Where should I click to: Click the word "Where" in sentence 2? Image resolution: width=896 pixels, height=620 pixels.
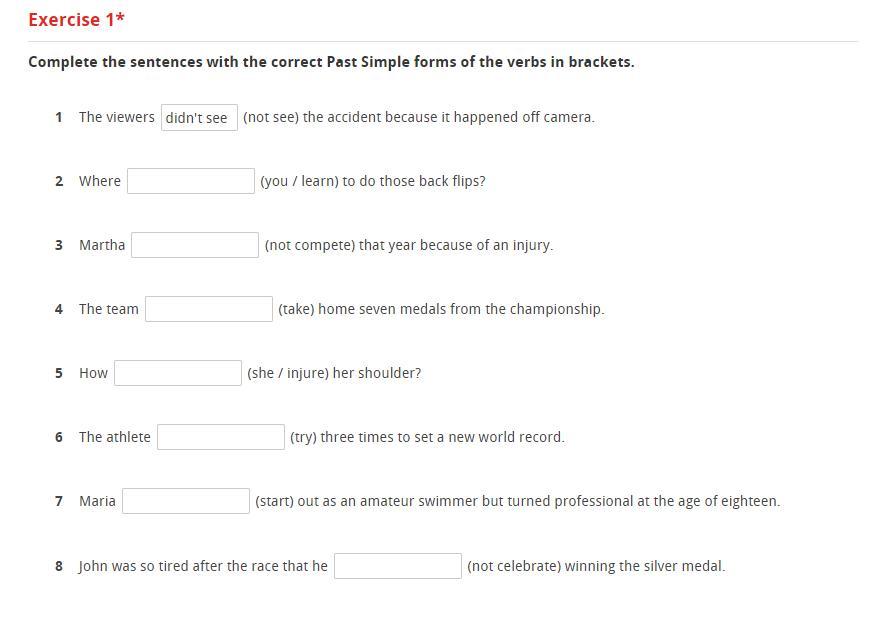100,181
